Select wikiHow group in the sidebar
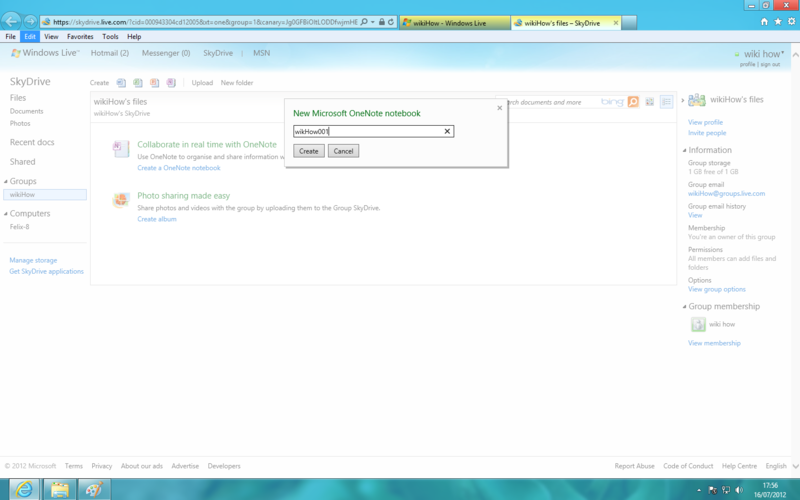800x500 pixels. pos(23,195)
